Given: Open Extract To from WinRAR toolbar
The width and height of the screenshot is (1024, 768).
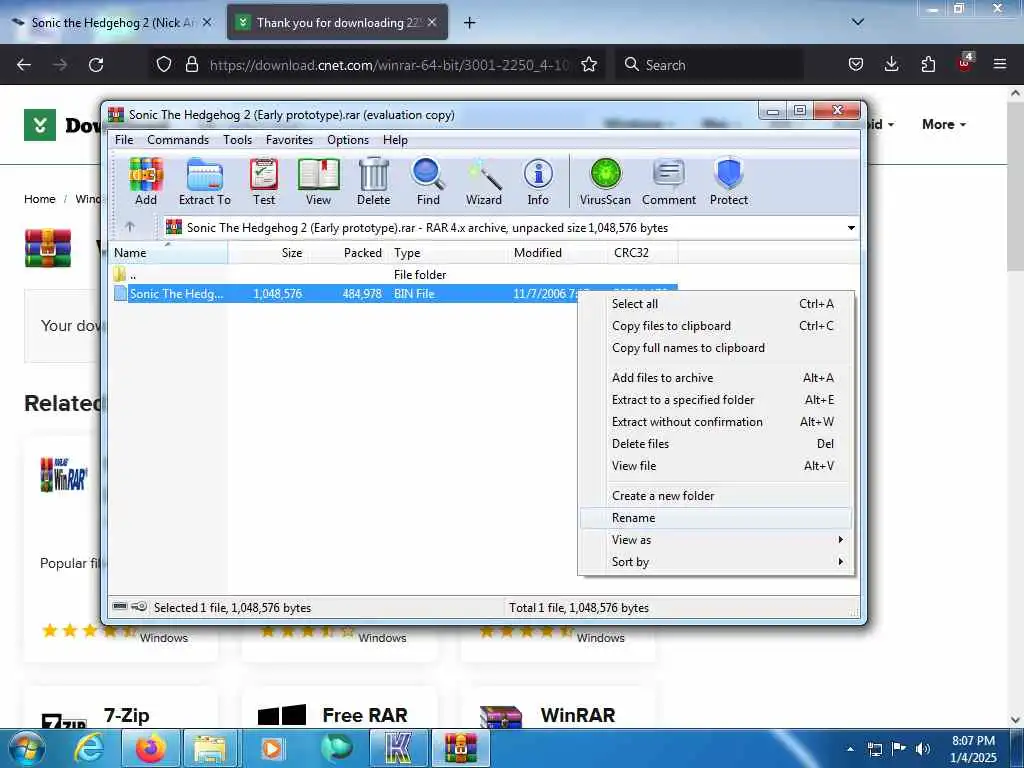Looking at the screenshot, I should click(204, 182).
